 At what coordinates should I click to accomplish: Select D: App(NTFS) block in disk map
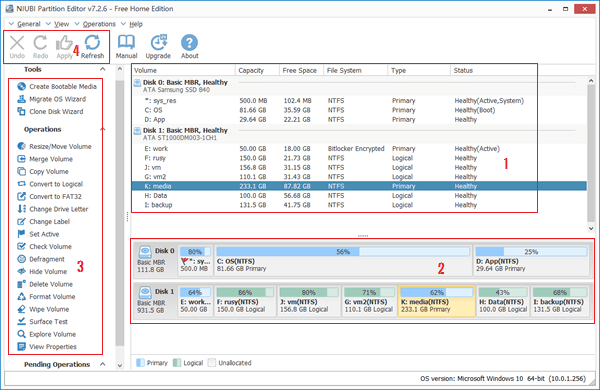tap(531, 260)
